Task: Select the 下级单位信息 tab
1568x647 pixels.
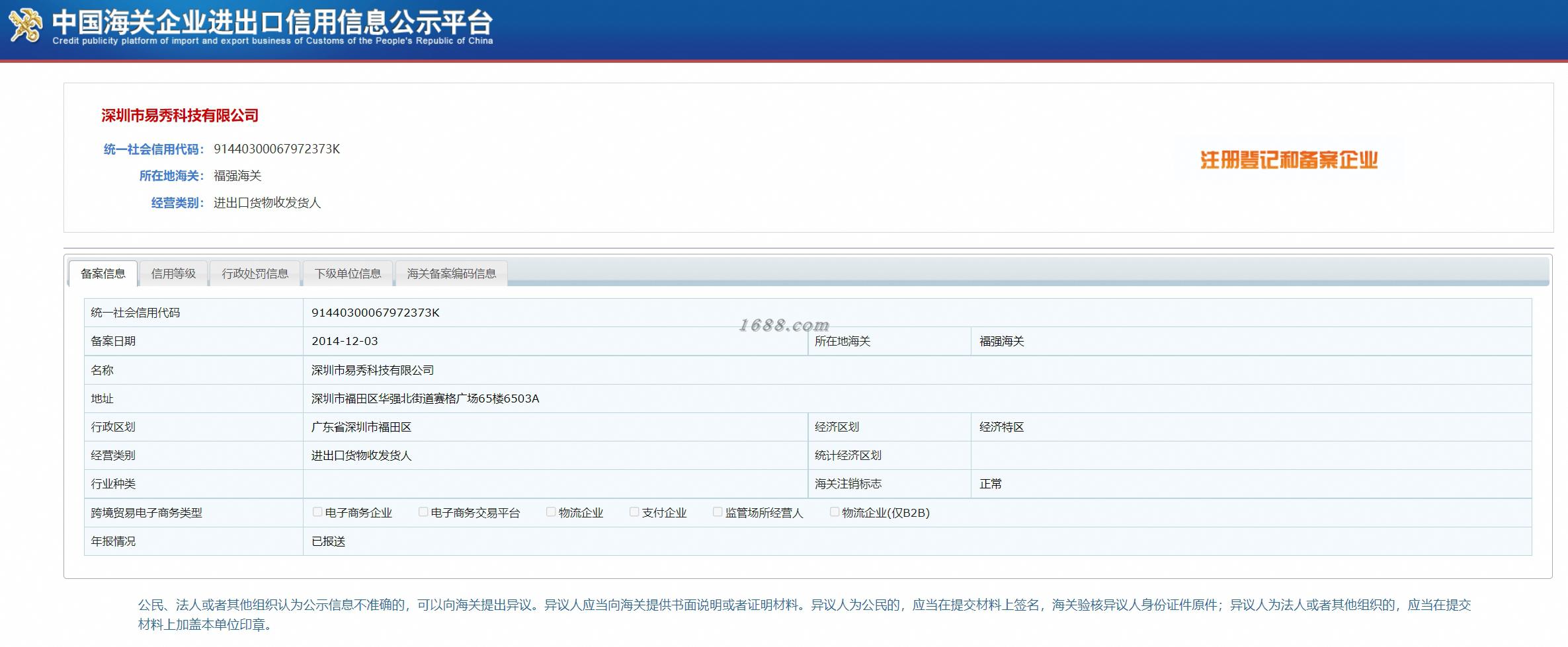Action: pos(348,274)
